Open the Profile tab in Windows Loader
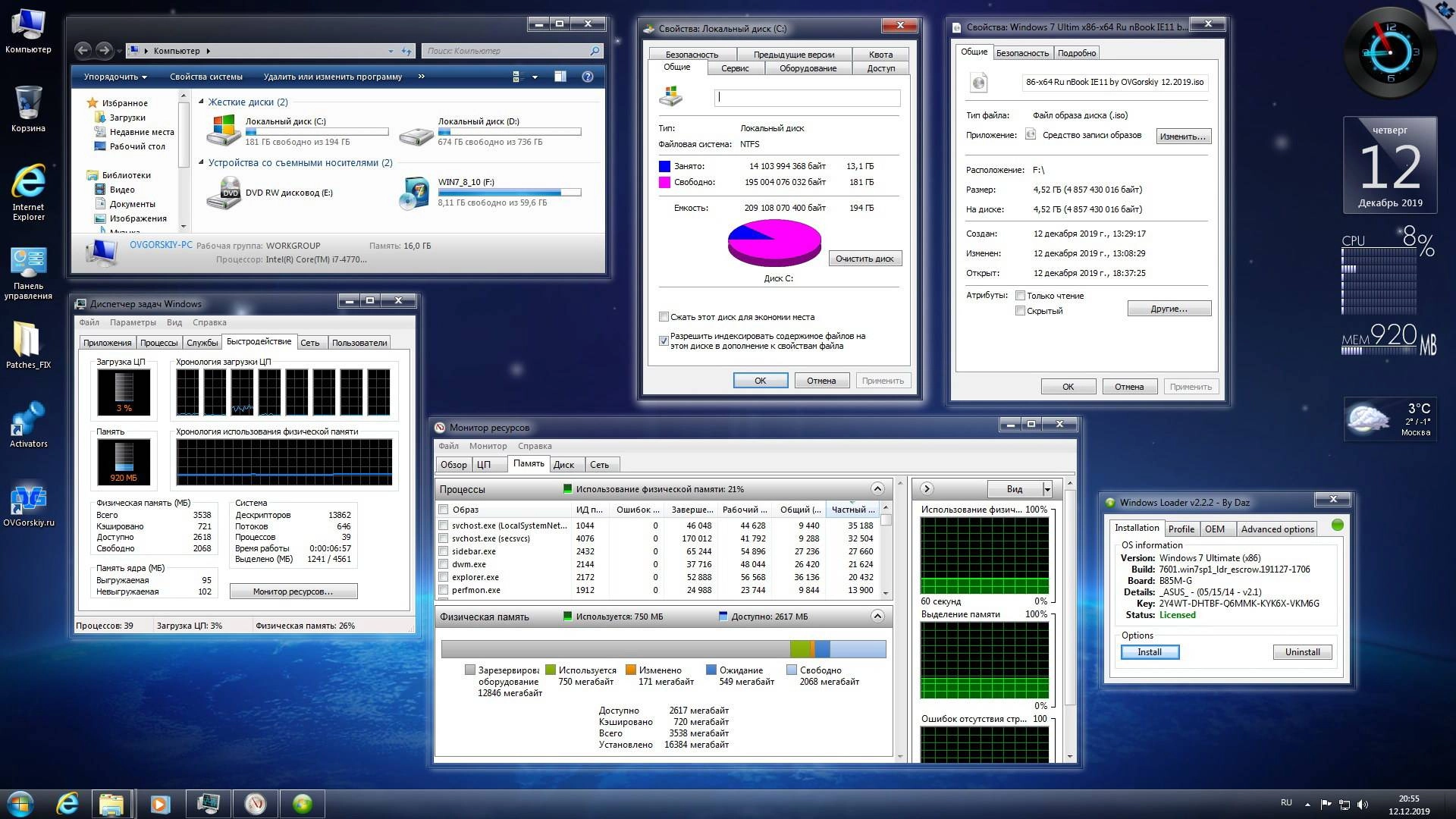1456x819 pixels. [1181, 529]
